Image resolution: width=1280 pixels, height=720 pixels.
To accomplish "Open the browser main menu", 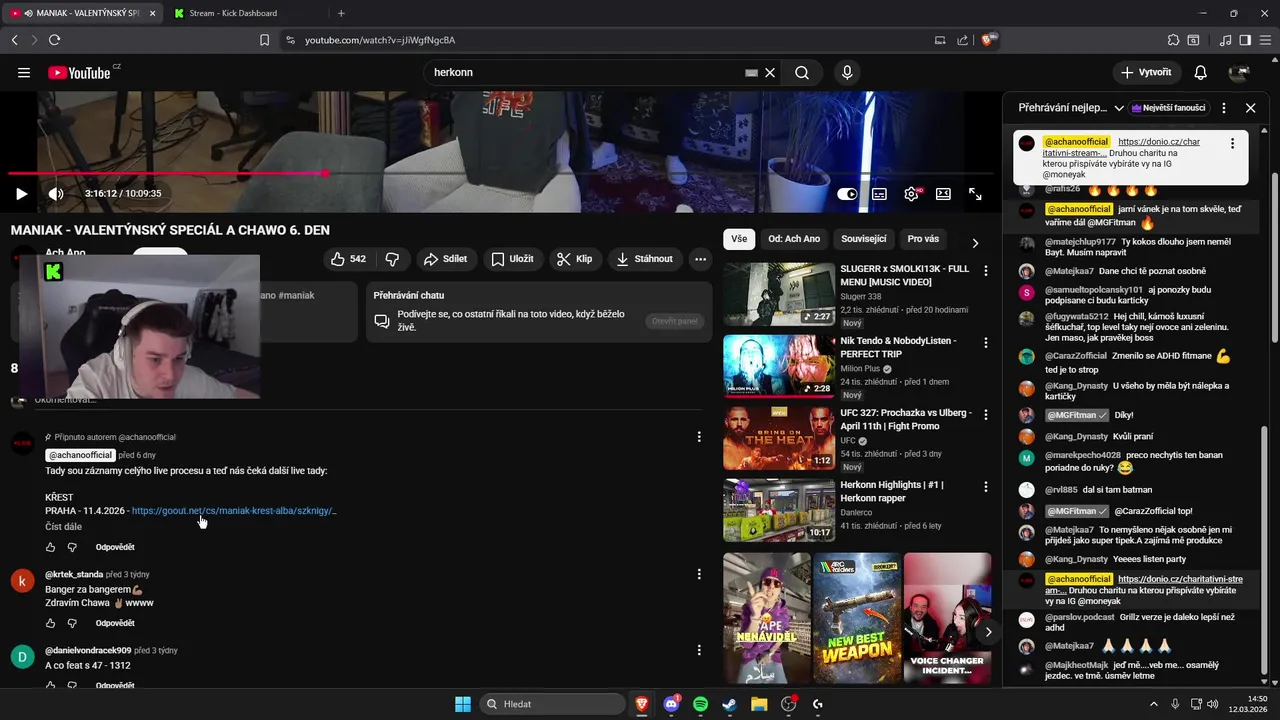I will tap(1265, 40).
